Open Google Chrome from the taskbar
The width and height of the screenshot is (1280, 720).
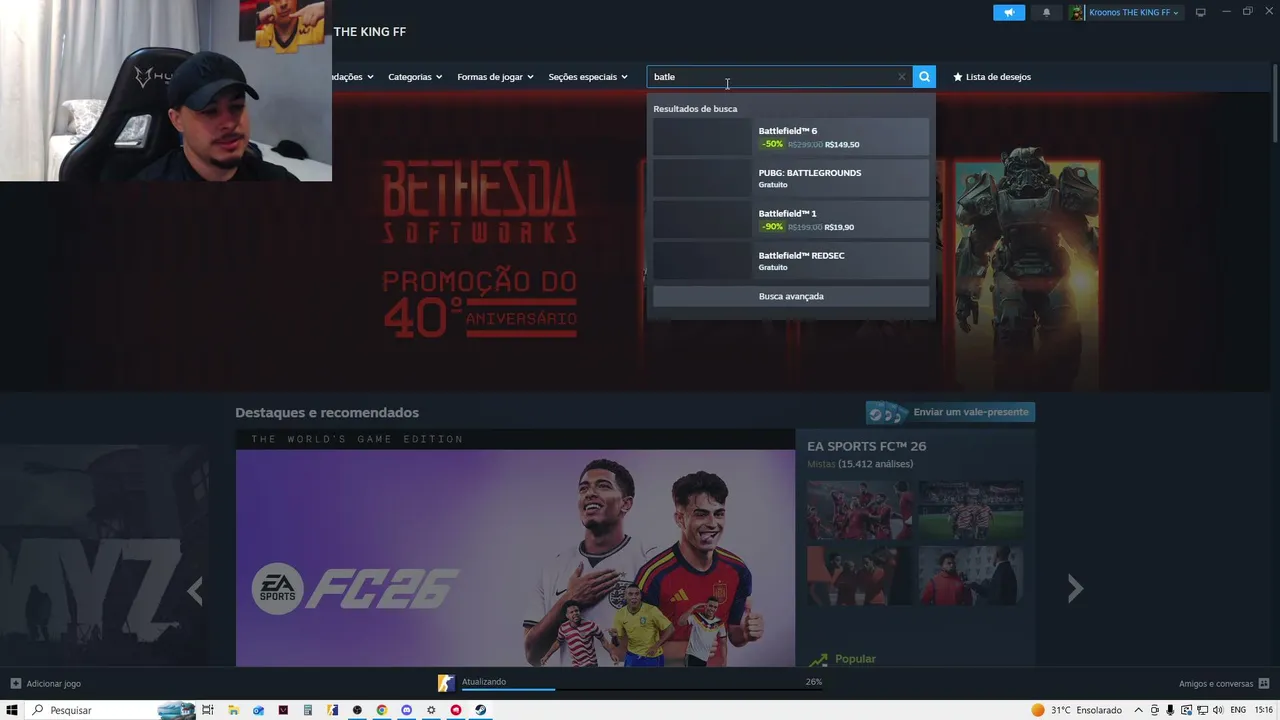pos(381,710)
